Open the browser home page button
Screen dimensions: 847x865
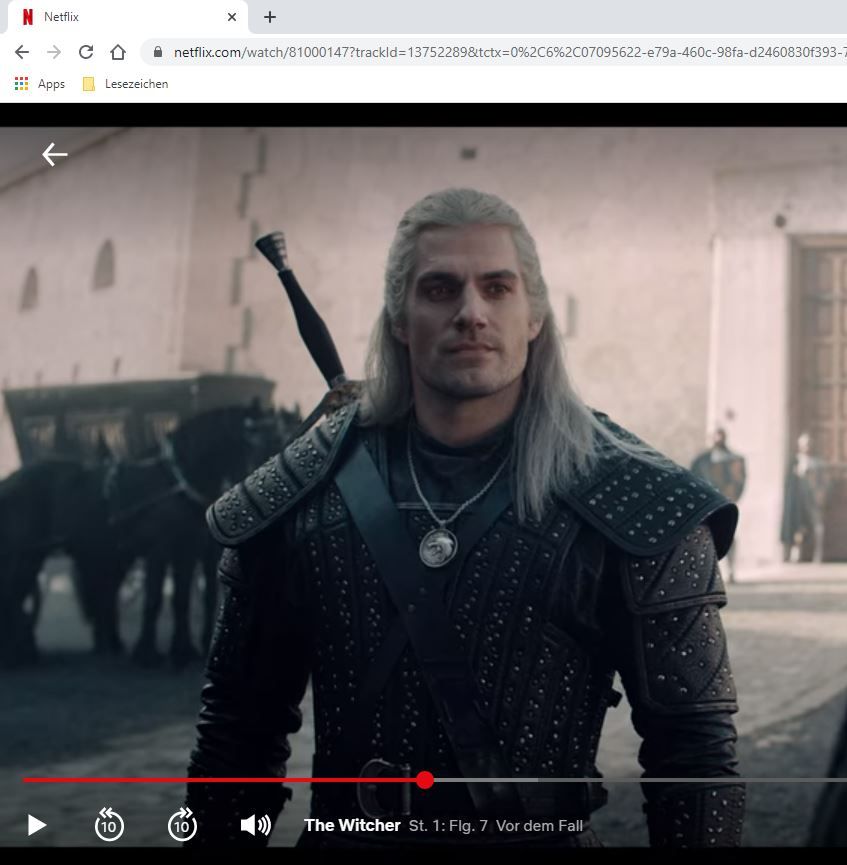(x=118, y=52)
